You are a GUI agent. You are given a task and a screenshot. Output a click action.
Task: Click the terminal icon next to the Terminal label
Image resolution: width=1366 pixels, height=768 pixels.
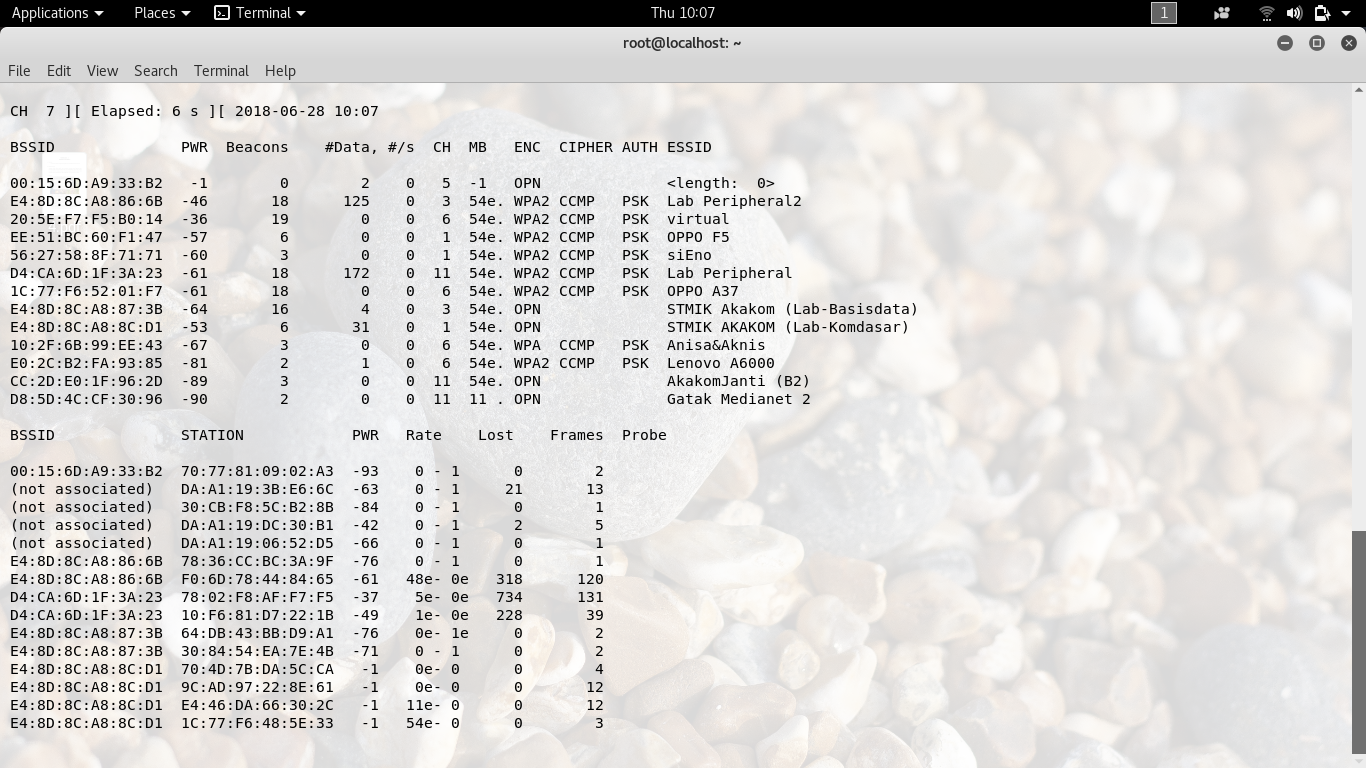pos(222,13)
